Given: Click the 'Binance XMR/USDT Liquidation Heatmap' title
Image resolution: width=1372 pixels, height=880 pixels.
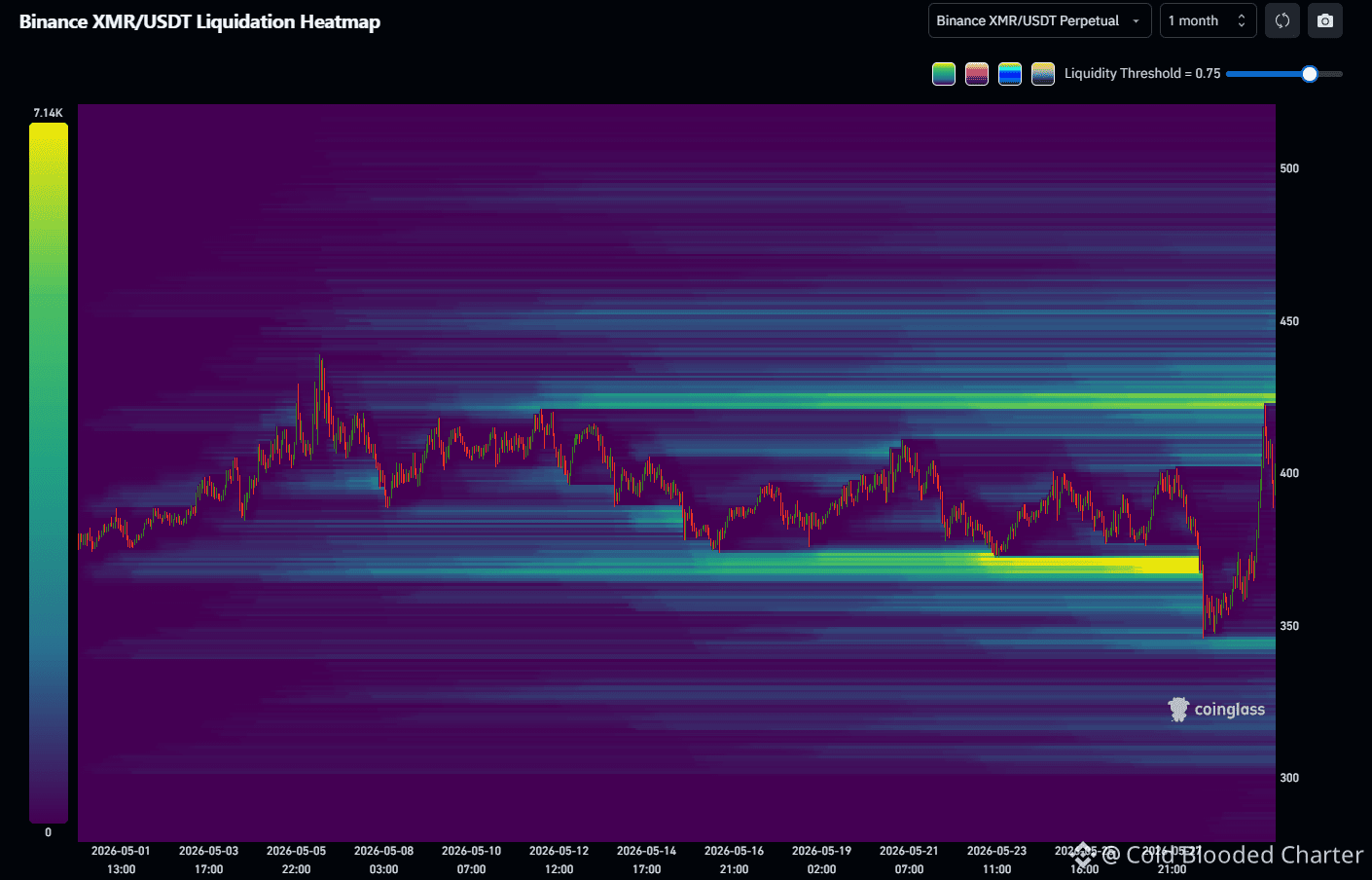Looking at the screenshot, I should coord(200,21).
